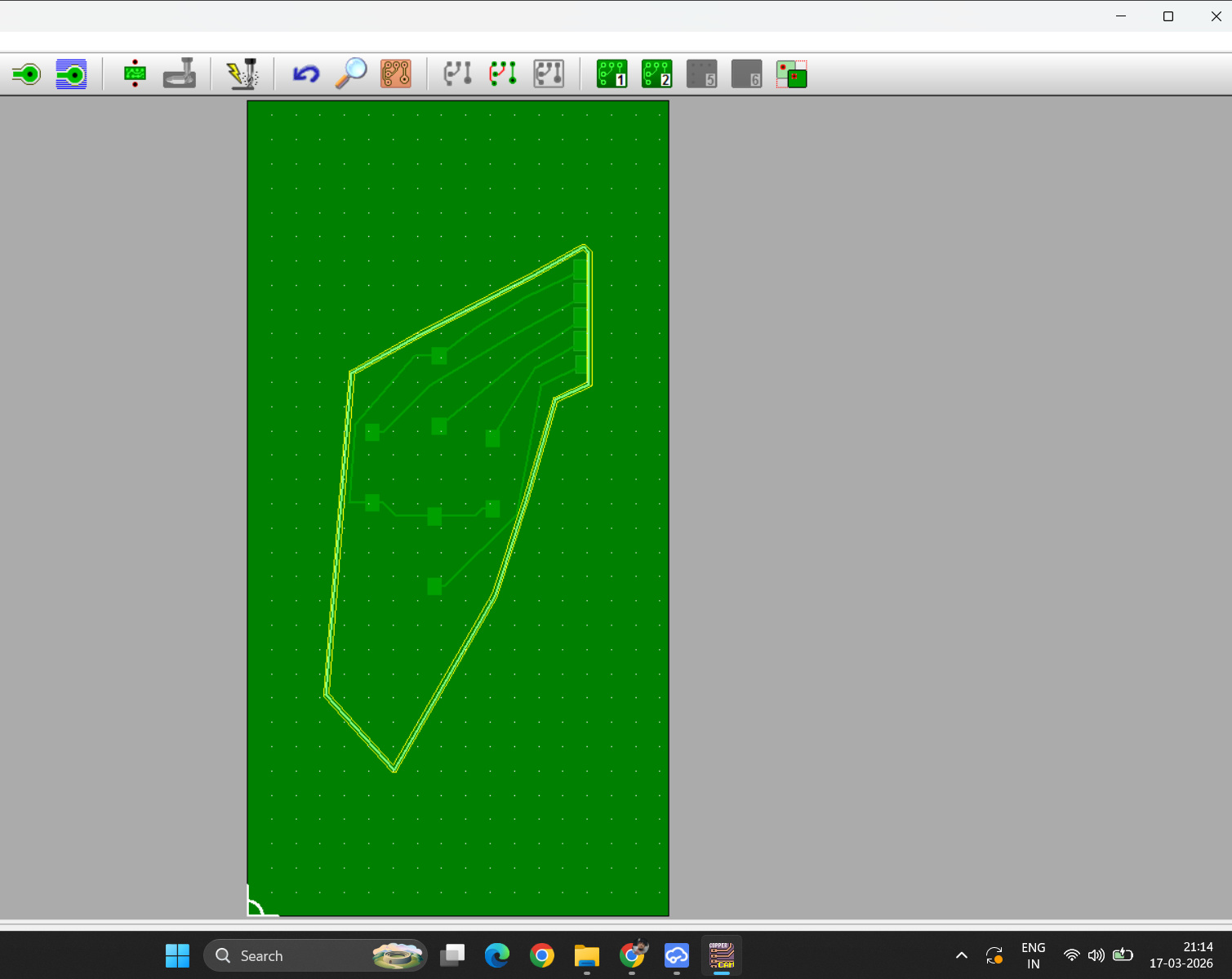Expand the system tray hidden icons chevron

pyautogui.click(x=962, y=955)
